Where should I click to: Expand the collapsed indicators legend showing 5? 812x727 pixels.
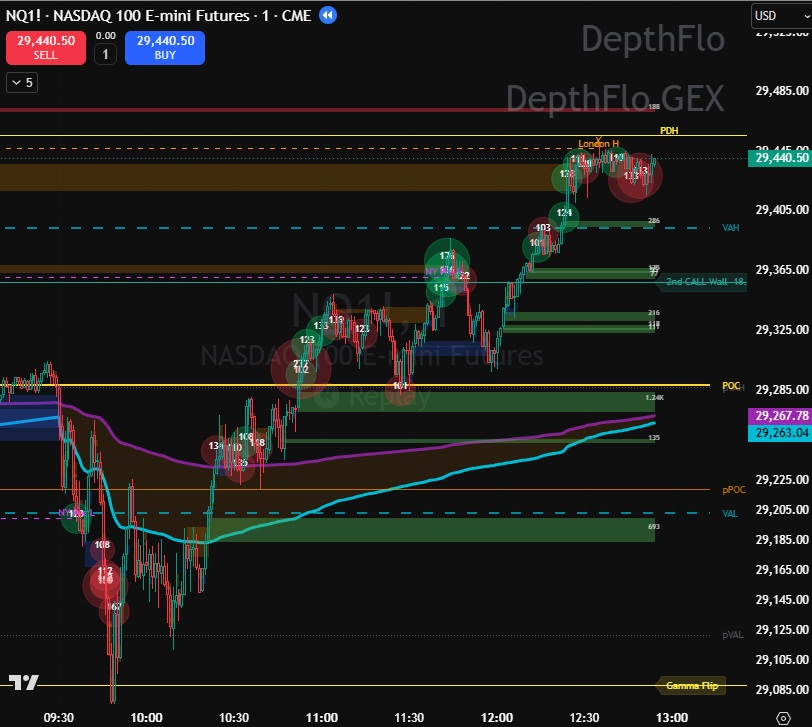pos(22,83)
